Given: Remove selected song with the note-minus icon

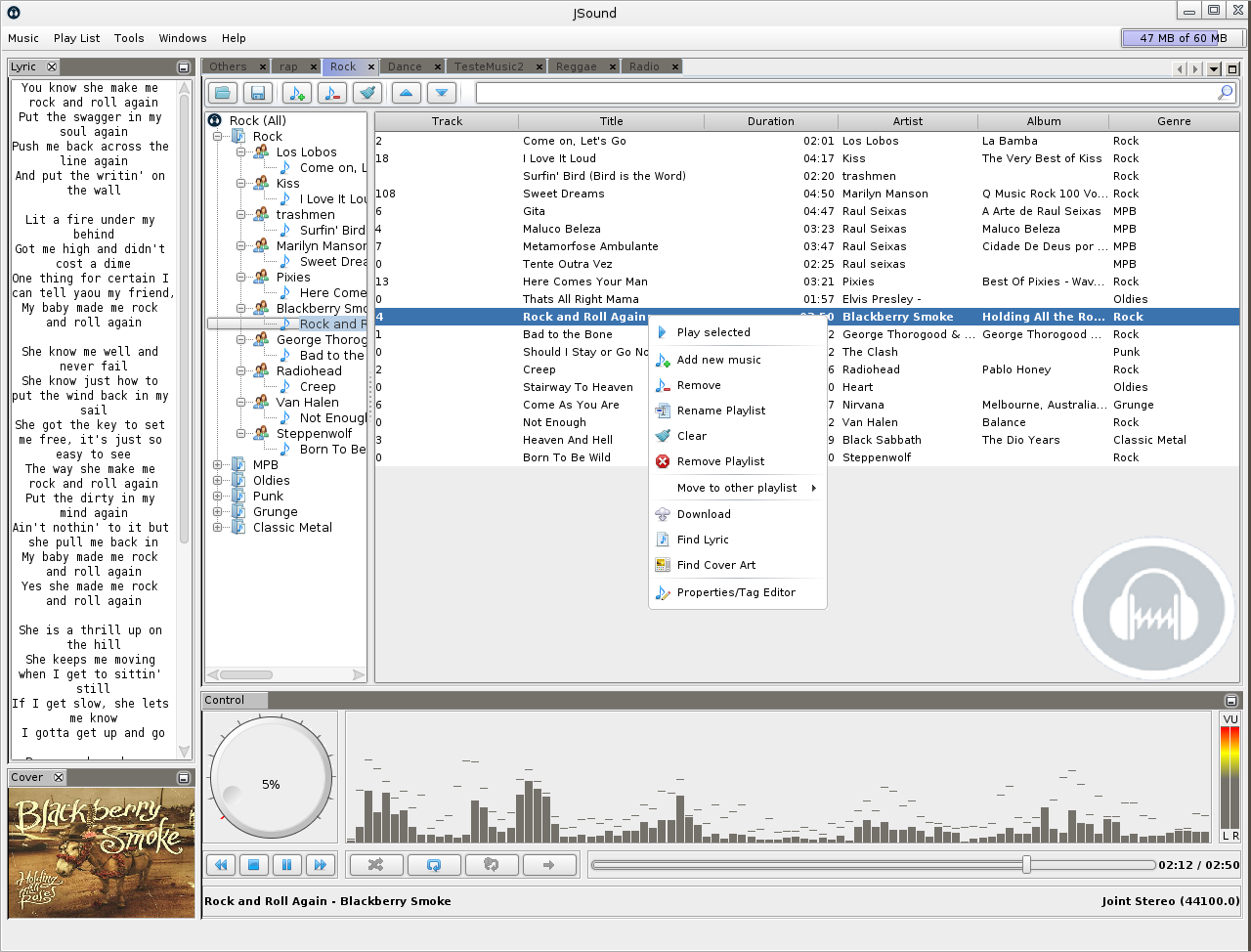Looking at the screenshot, I should pos(331,92).
